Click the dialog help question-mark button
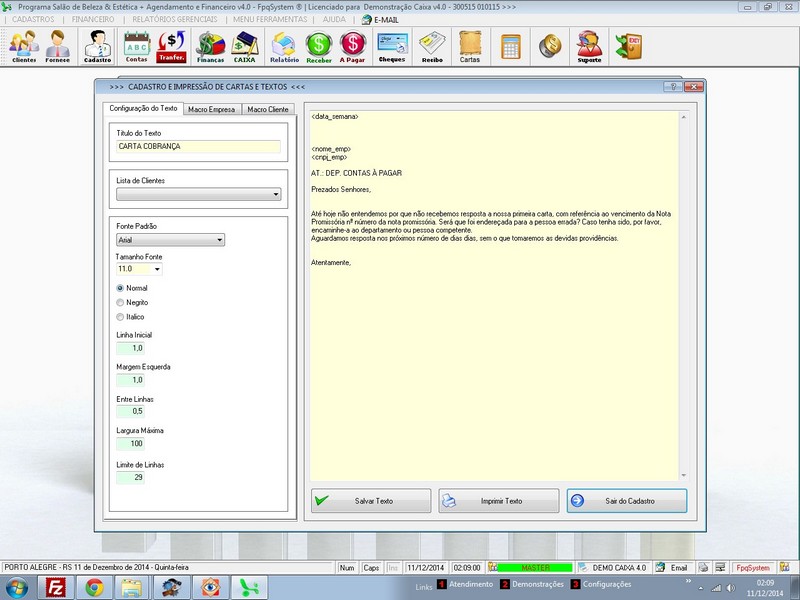This screenshot has height=600, width=800. point(672,87)
